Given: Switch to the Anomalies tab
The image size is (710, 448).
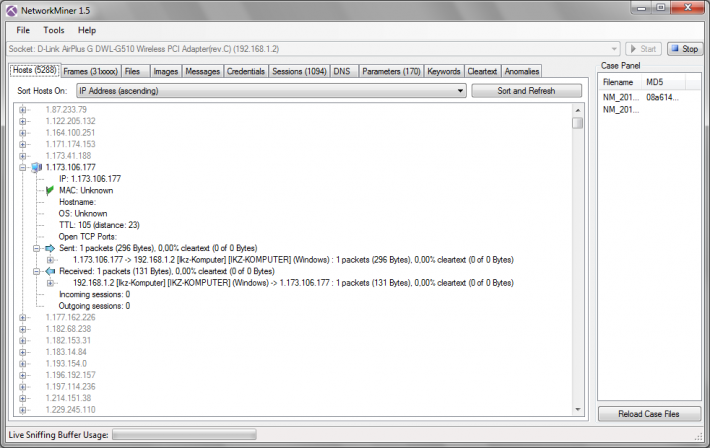Looking at the screenshot, I should click(x=522, y=72).
